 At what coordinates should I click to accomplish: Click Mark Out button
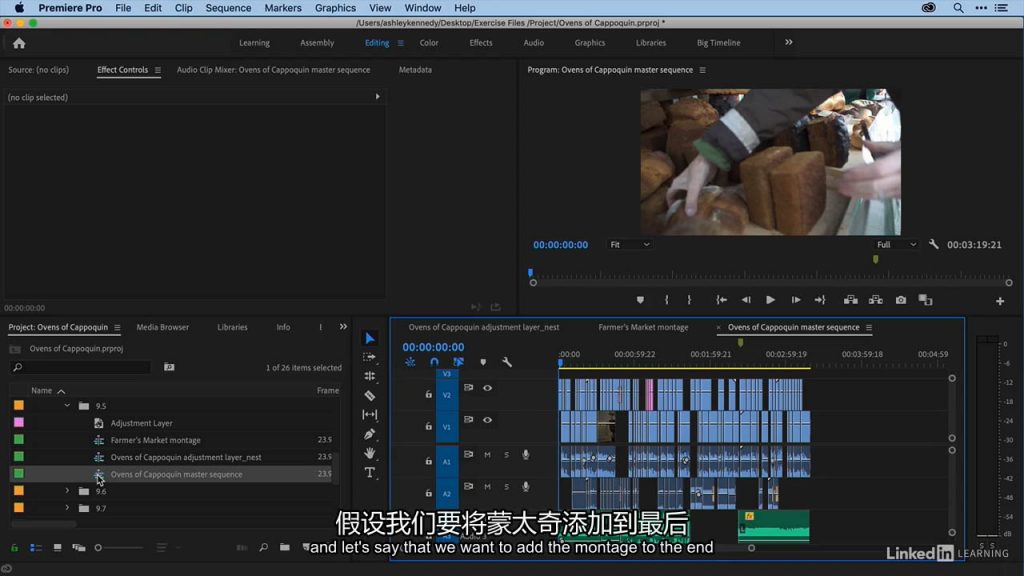[x=689, y=300]
